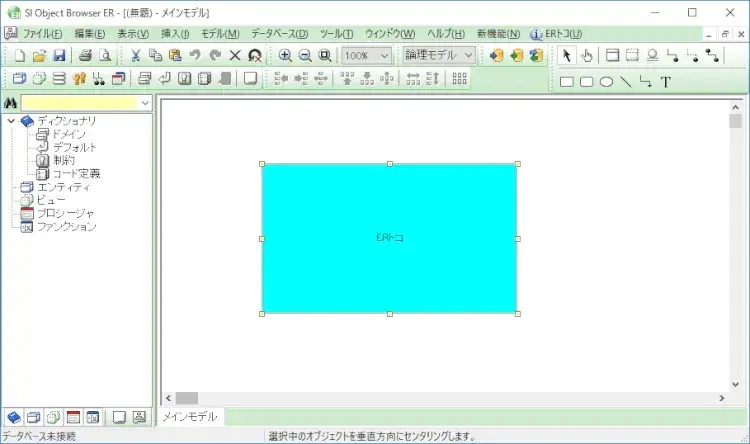
Task: Open the データベース(D) menu
Action: click(279, 34)
